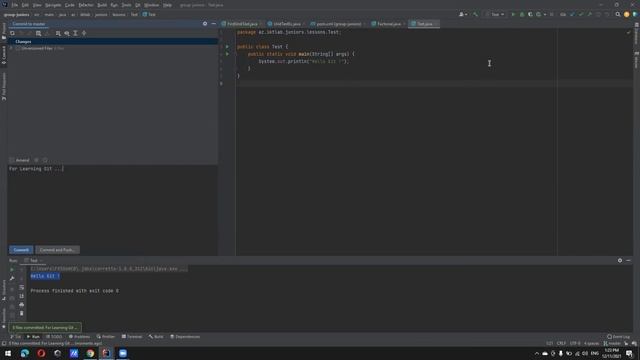This screenshot has width=640, height=360.
Task: Open the user account icon in toolbar
Action: click(x=463, y=14)
